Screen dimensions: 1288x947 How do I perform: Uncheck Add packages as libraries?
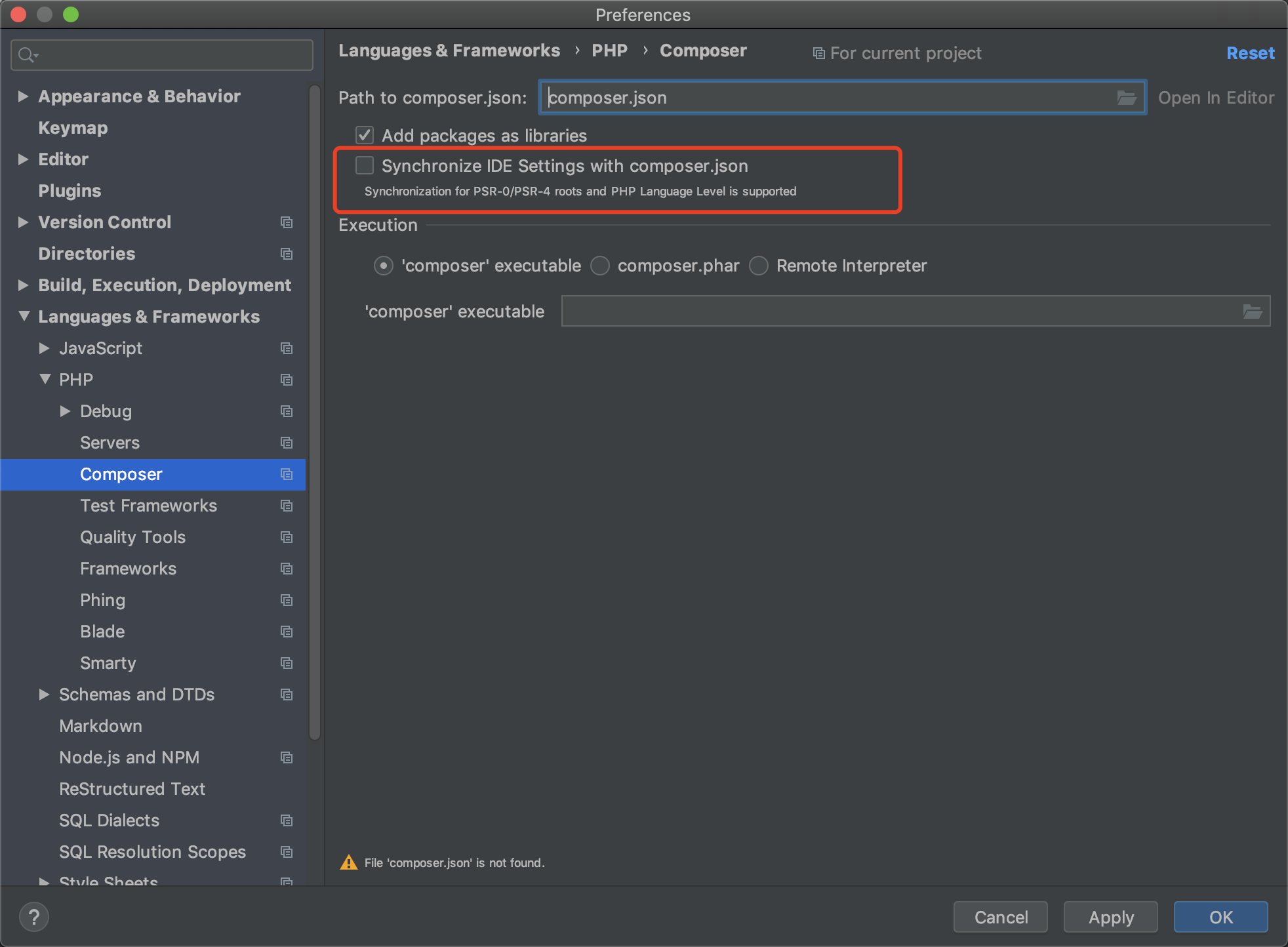click(x=365, y=136)
